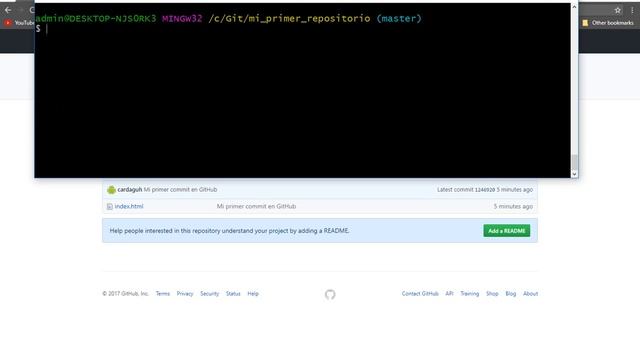Click the terminal scrollbar up arrow
Viewport: 640px width, 360px height.
[x=574, y=7]
